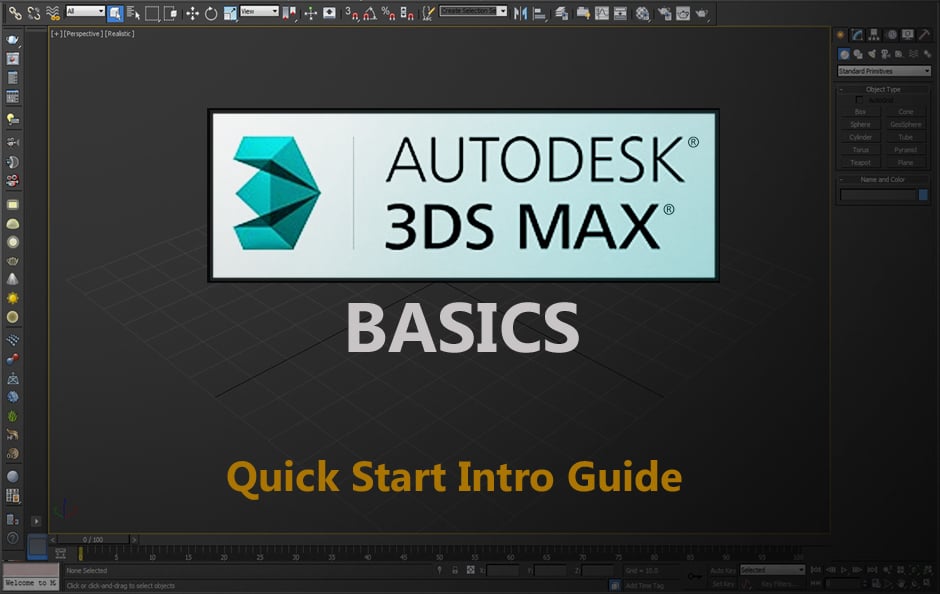Click the object name input field
This screenshot has width=940, height=594.
click(879, 195)
